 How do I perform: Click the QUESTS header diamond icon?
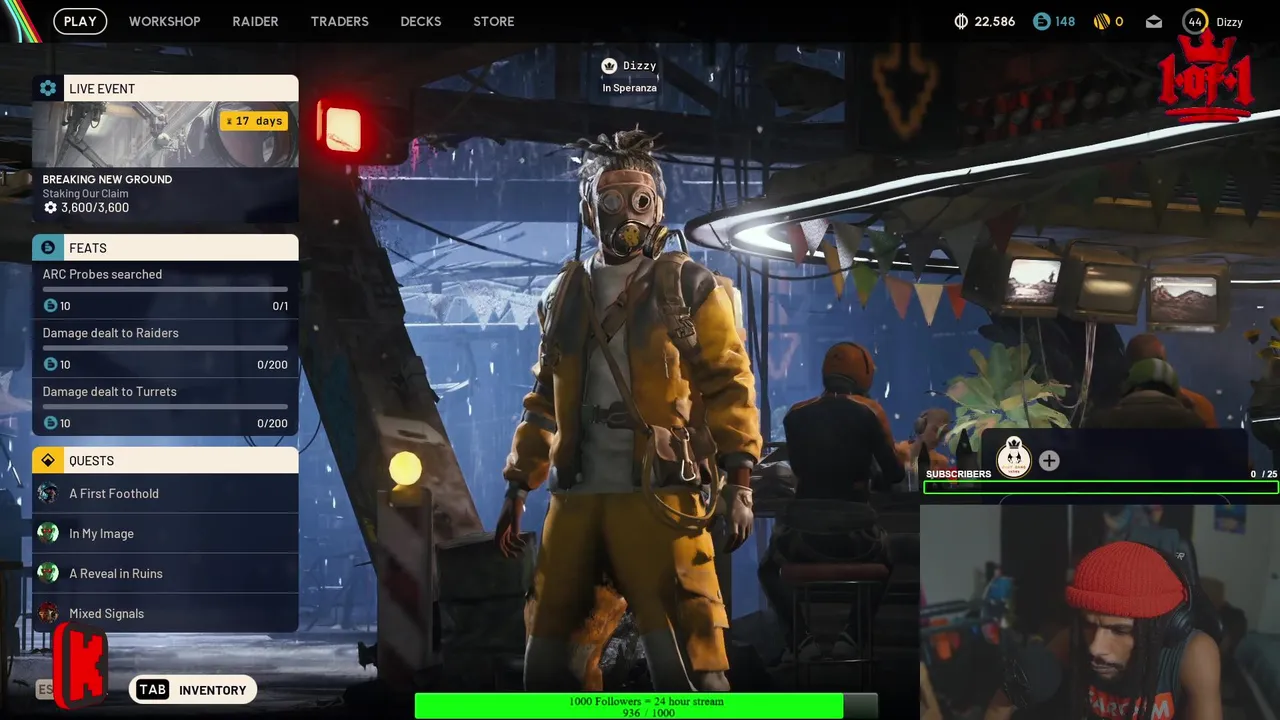[x=48, y=460]
